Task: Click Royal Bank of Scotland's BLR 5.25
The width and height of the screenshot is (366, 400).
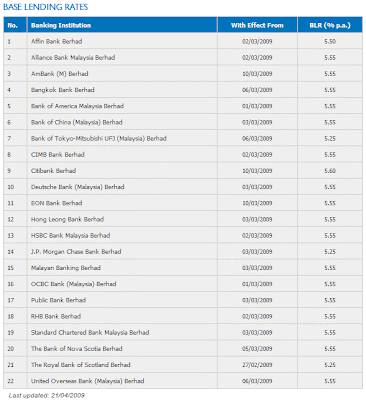Action: coord(330,365)
